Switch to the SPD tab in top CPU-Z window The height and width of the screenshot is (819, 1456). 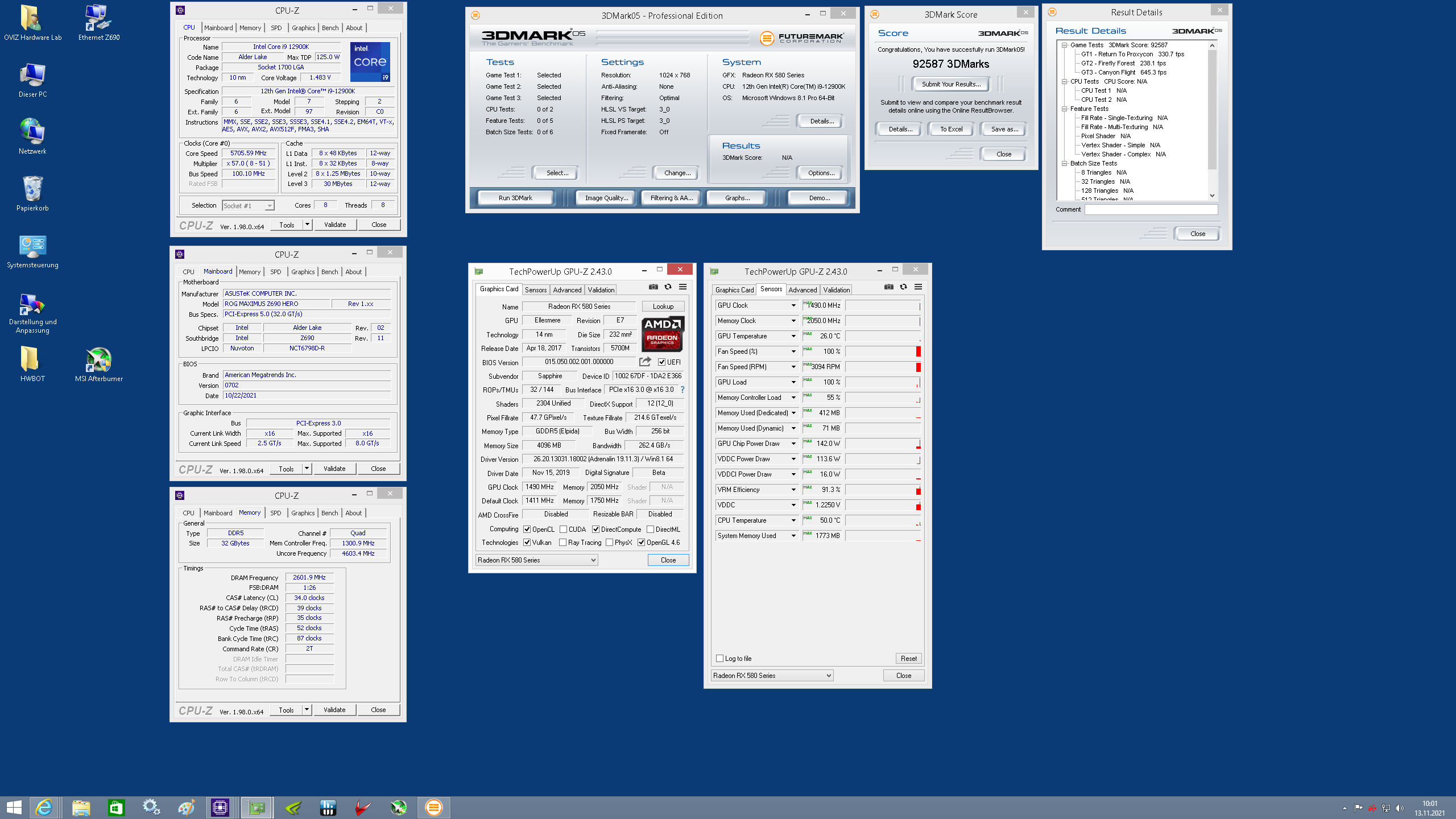[276, 28]
